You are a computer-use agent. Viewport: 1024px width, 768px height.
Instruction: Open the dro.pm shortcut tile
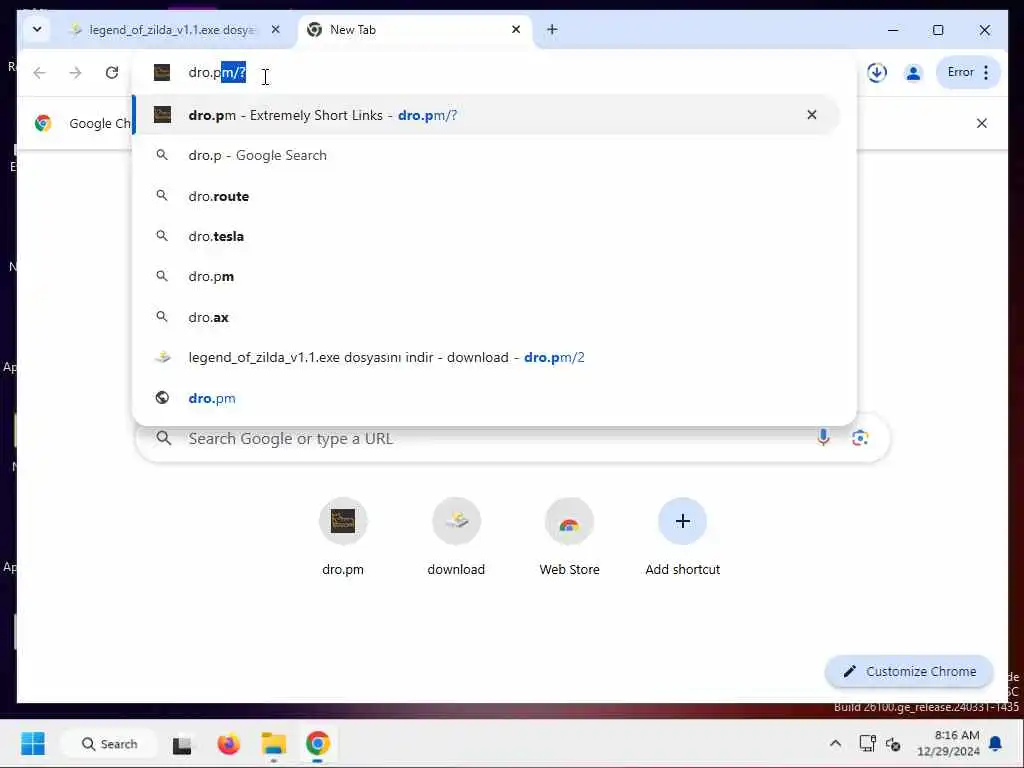pyautogui.click(x=343, y=538)
